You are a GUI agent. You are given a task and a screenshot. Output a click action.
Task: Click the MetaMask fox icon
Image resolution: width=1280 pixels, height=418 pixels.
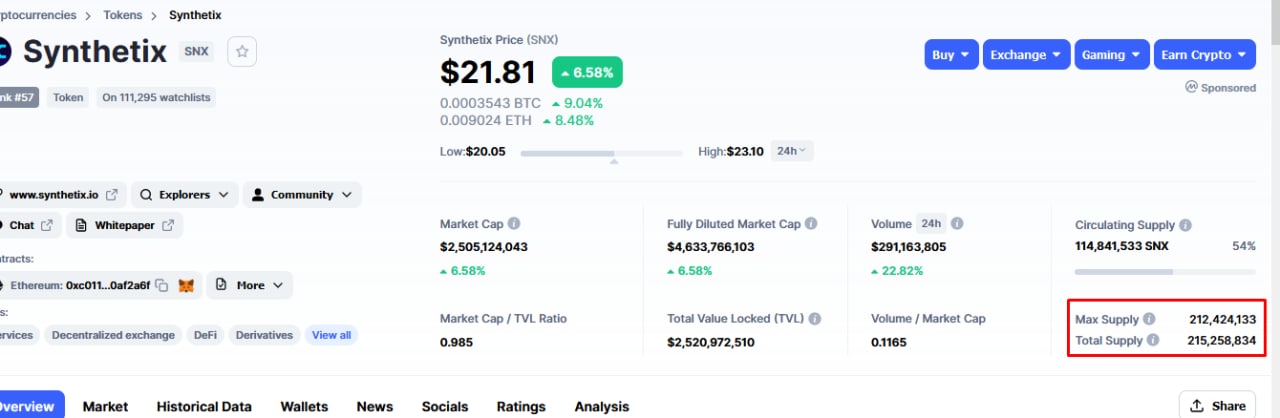[186, 286]
